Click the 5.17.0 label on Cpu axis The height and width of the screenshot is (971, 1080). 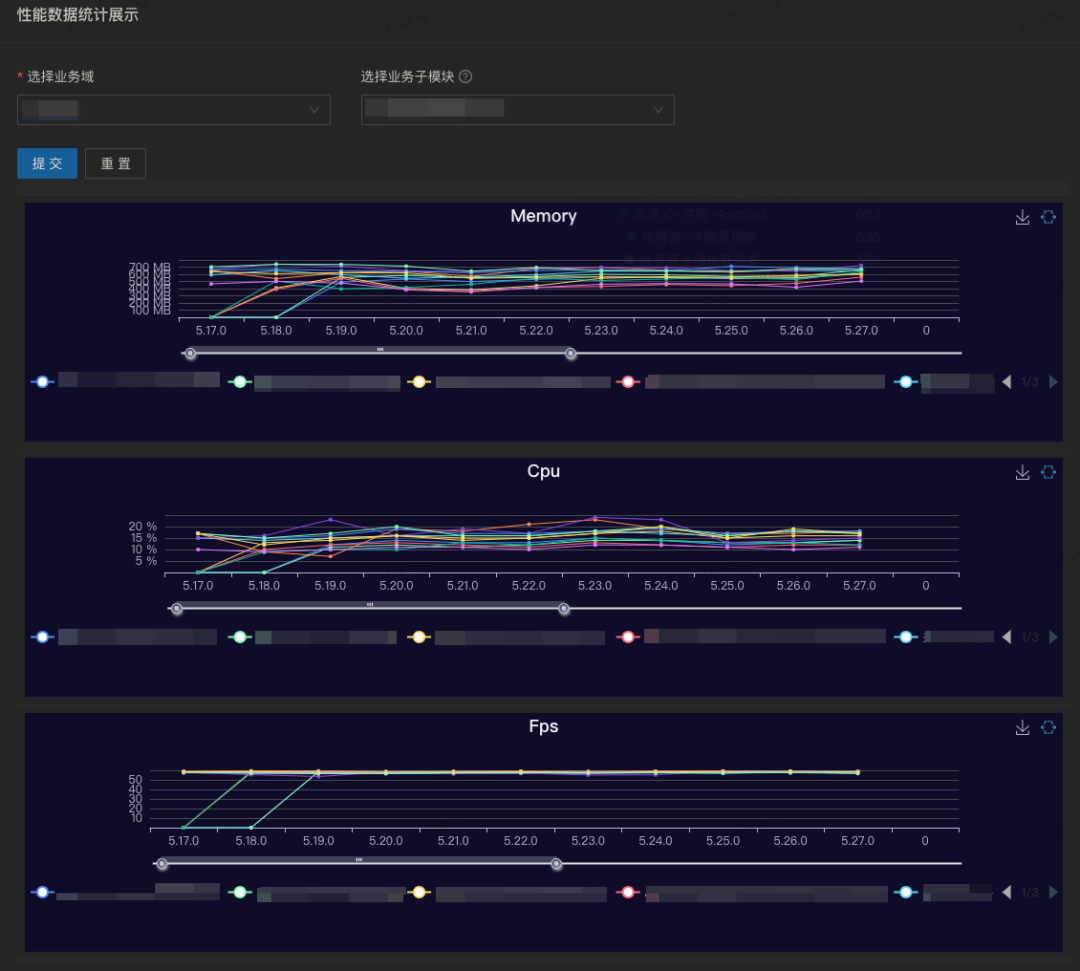coord(198,585)
